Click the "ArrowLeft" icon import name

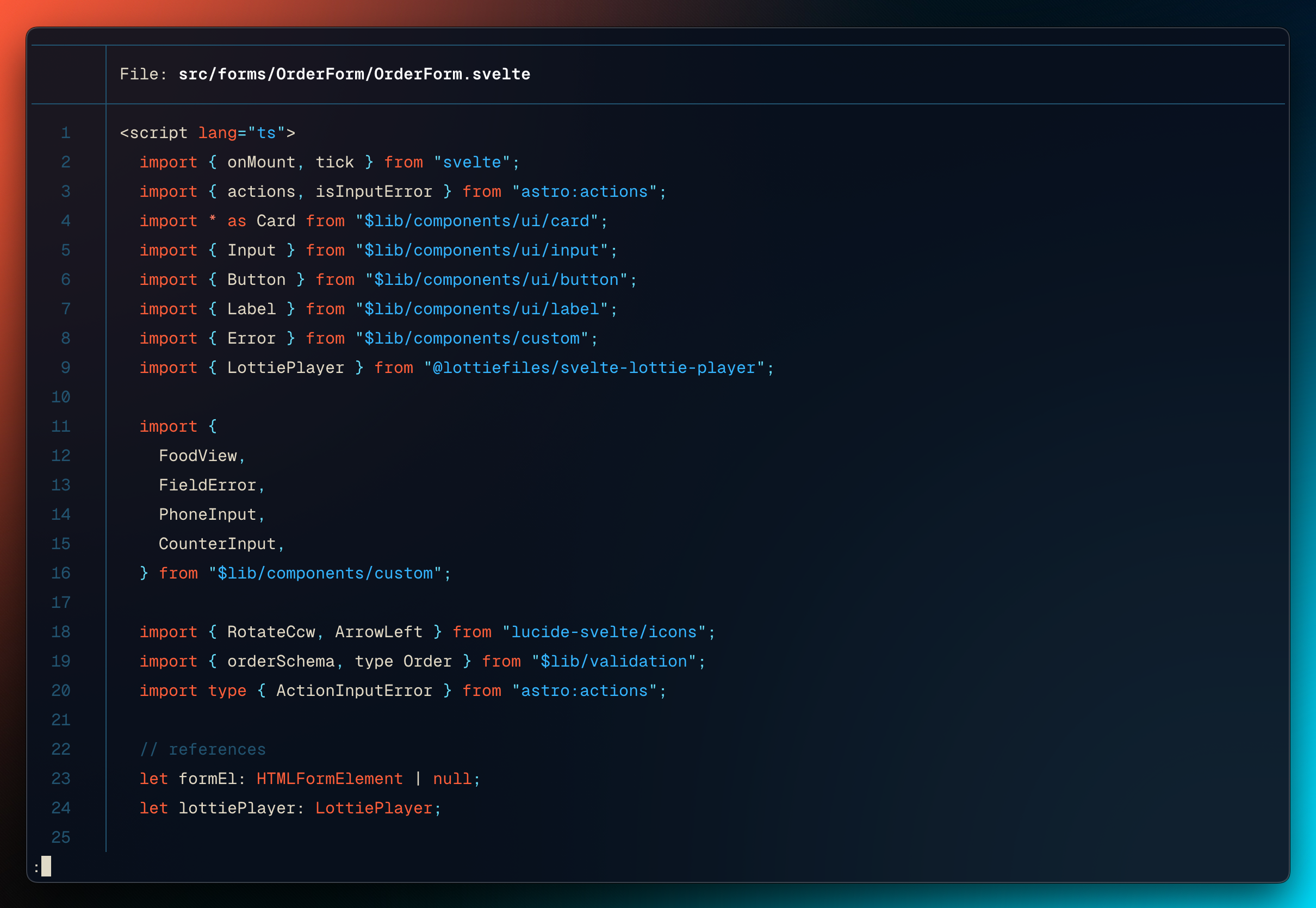pos(379,632)
